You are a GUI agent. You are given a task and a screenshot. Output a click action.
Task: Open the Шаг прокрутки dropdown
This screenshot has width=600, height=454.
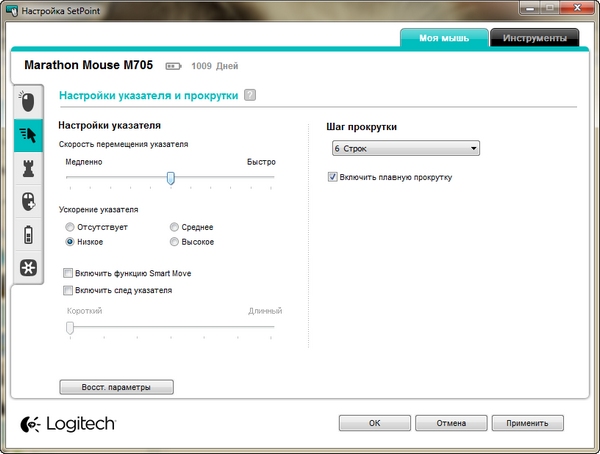tap(404, 149)
